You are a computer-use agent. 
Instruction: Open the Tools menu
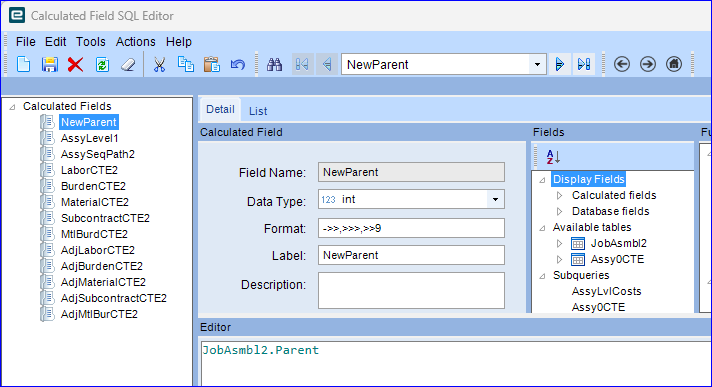90,42
